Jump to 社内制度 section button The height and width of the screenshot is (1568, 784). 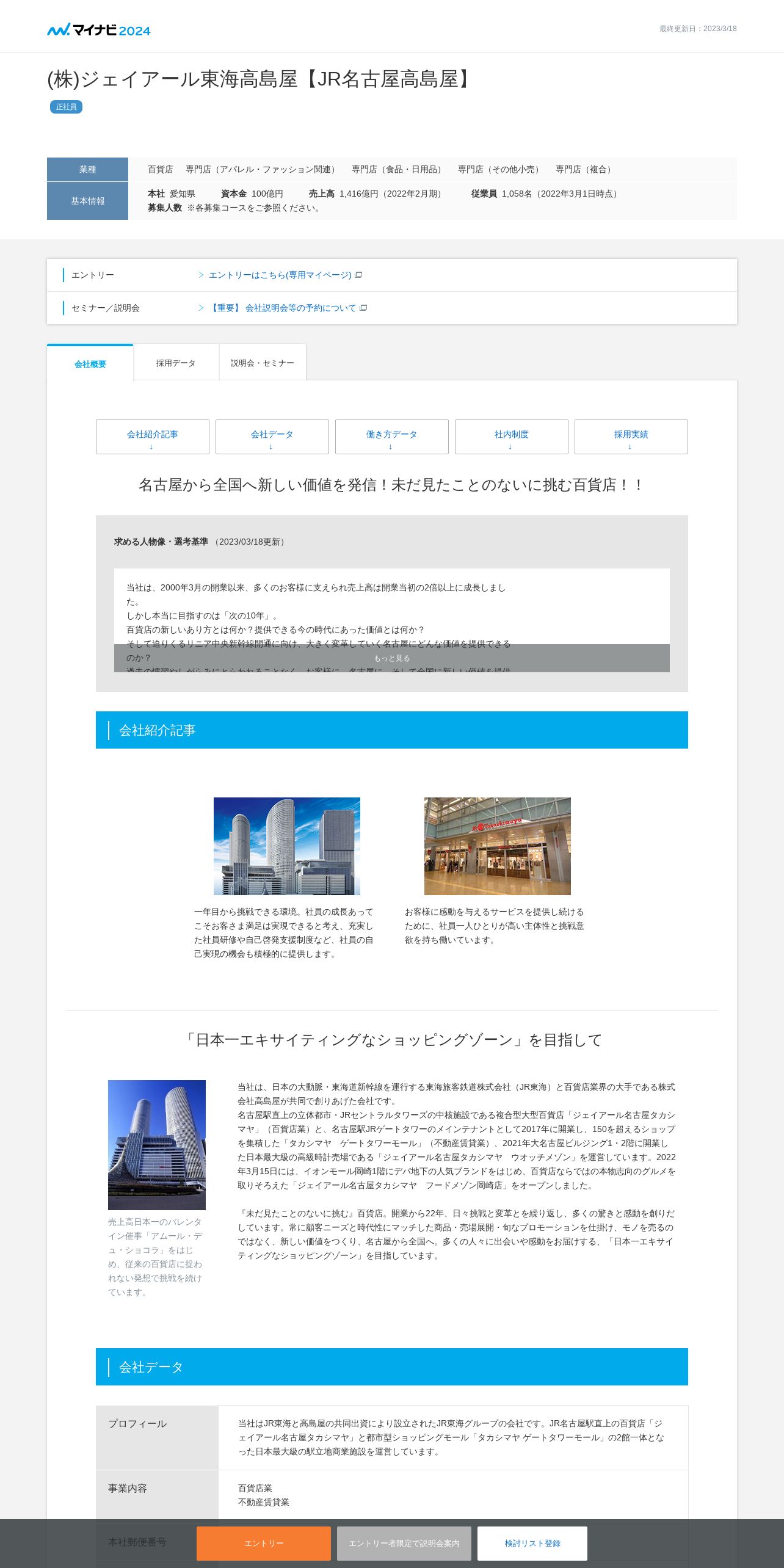[512, 437]
